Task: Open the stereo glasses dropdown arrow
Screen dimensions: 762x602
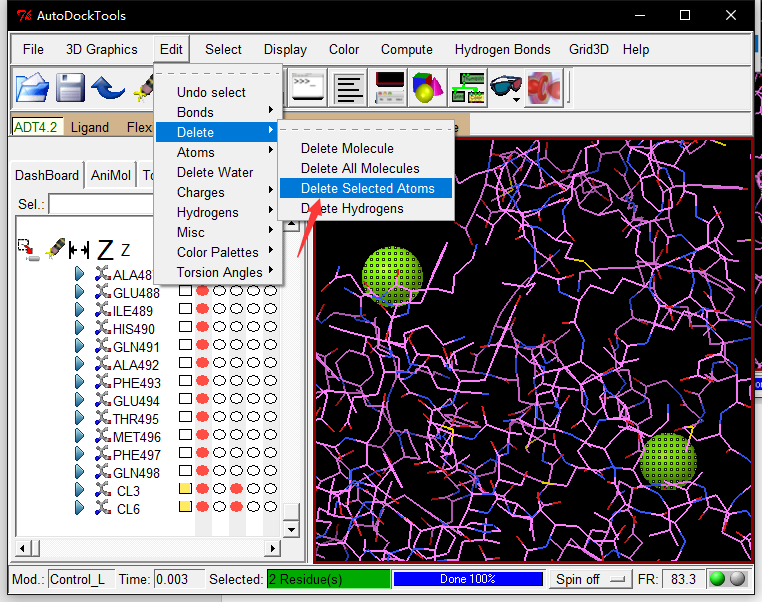Action: (x=516, y=100)
